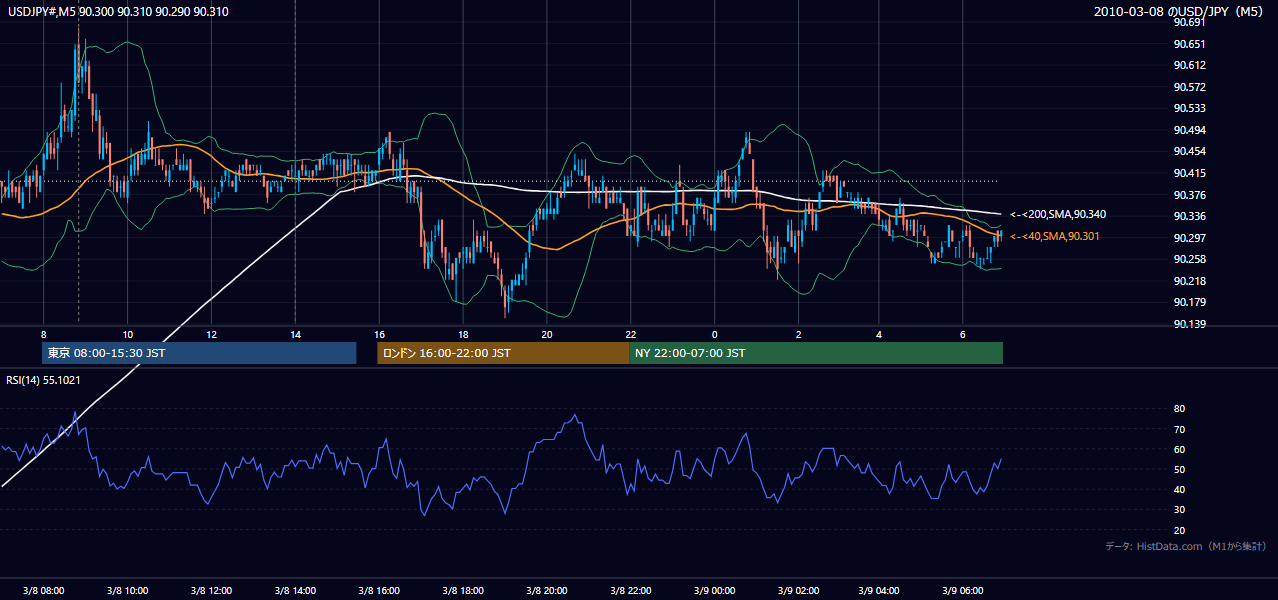
Task: Click the 3/8 22:00 date label
Action: click(x=631, y=590)
